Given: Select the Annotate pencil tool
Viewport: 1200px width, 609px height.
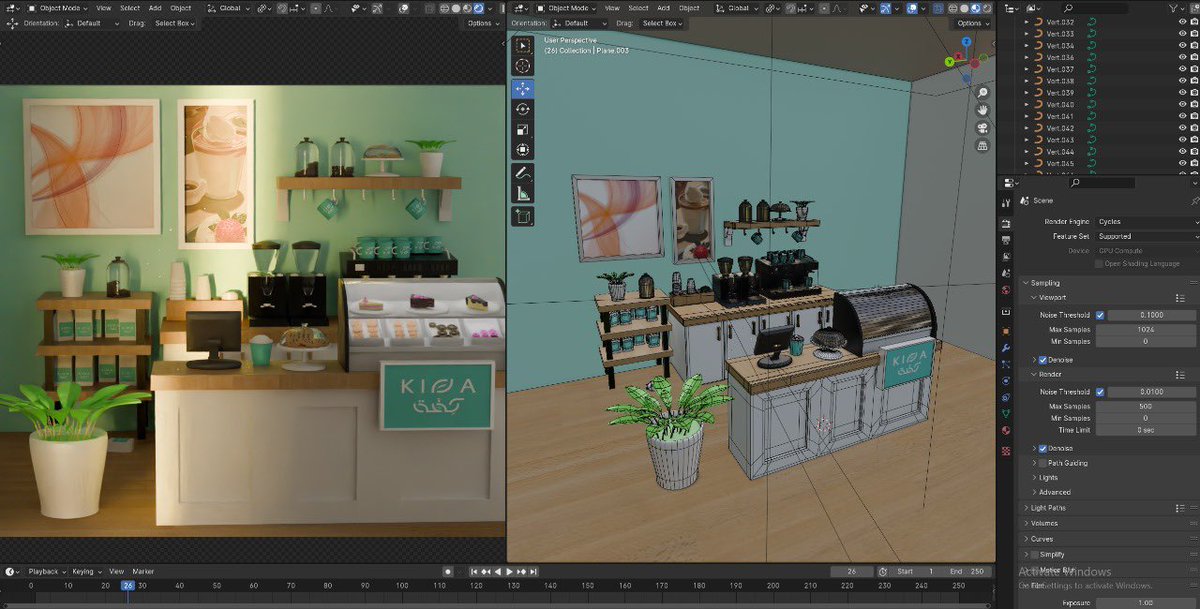Looking at the screenshot, I should 523,173.
